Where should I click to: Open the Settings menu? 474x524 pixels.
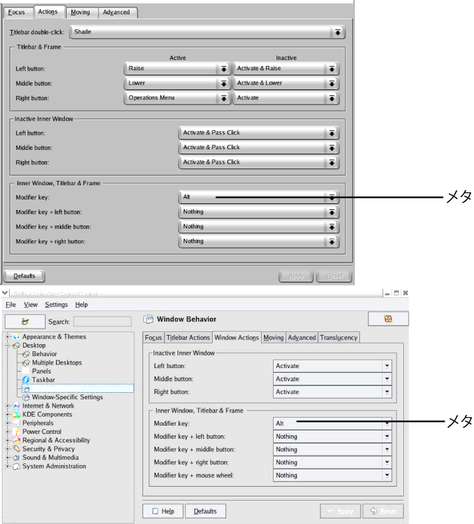(x=56, y=304)
